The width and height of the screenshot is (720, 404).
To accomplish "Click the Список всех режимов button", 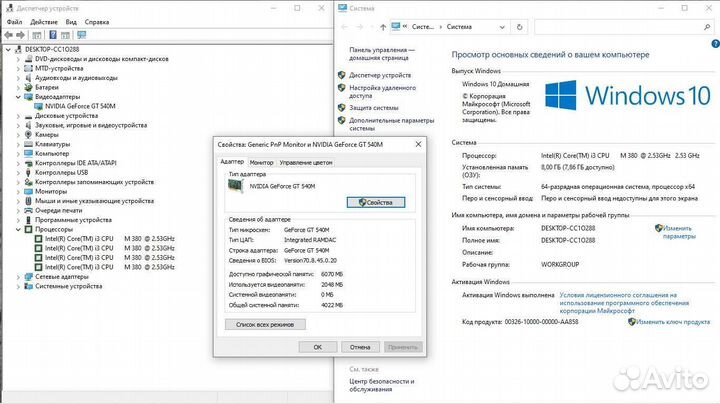I will [265, 325].
